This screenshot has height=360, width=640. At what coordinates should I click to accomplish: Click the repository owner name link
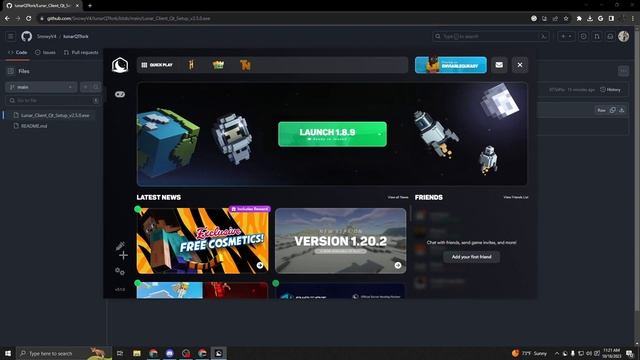click(47, 36)
